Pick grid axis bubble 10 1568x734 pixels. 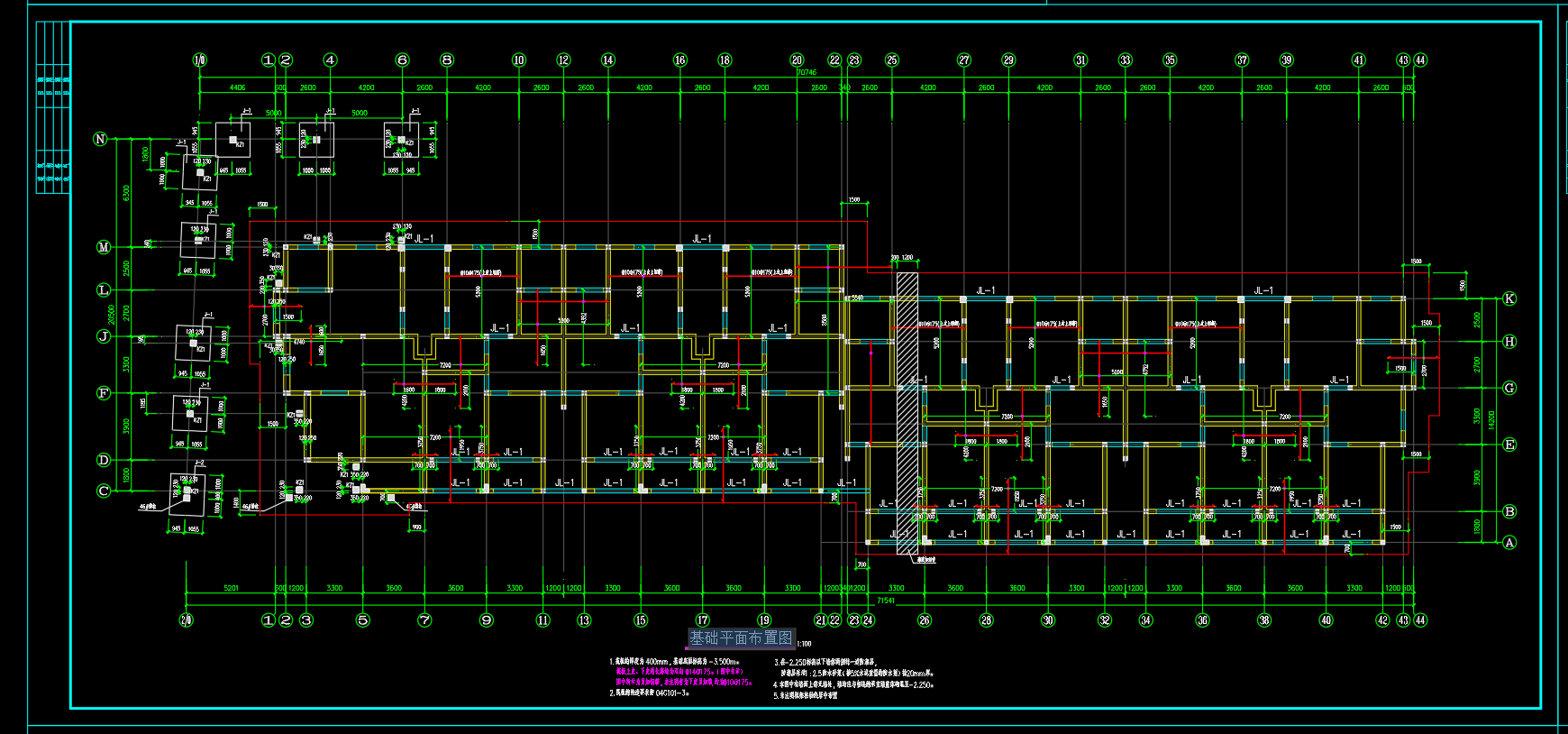point(519,60)
